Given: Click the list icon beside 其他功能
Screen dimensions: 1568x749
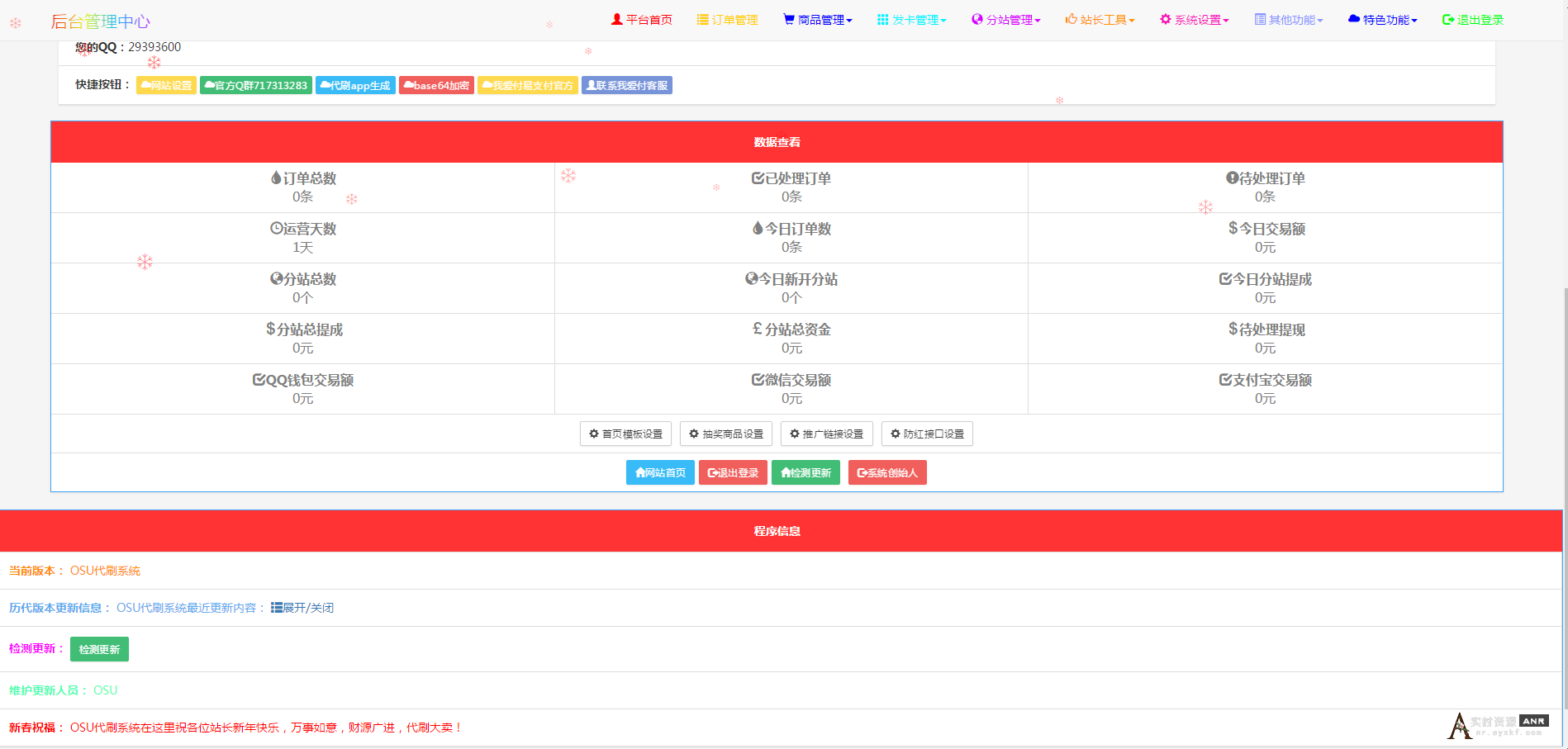Looking at the screenshot, I should [x=1260, y=19].
